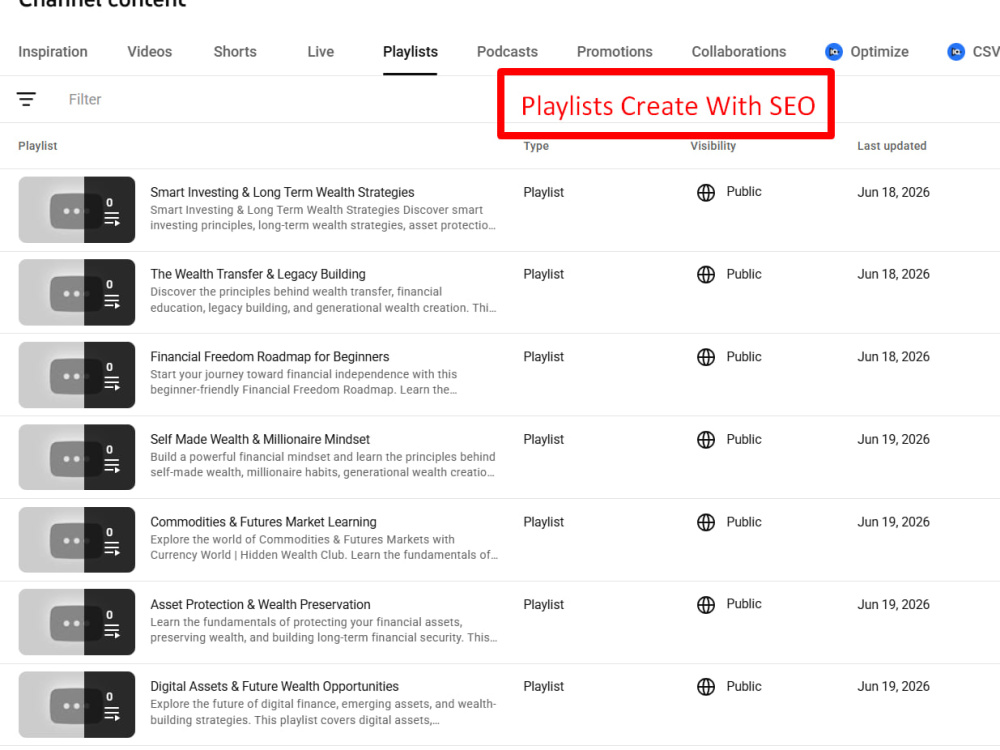This screenshot has height=750, width=1000.
Task: Open Self Made Wealth playlist thumbnail
Action: [x=77, y=457]
